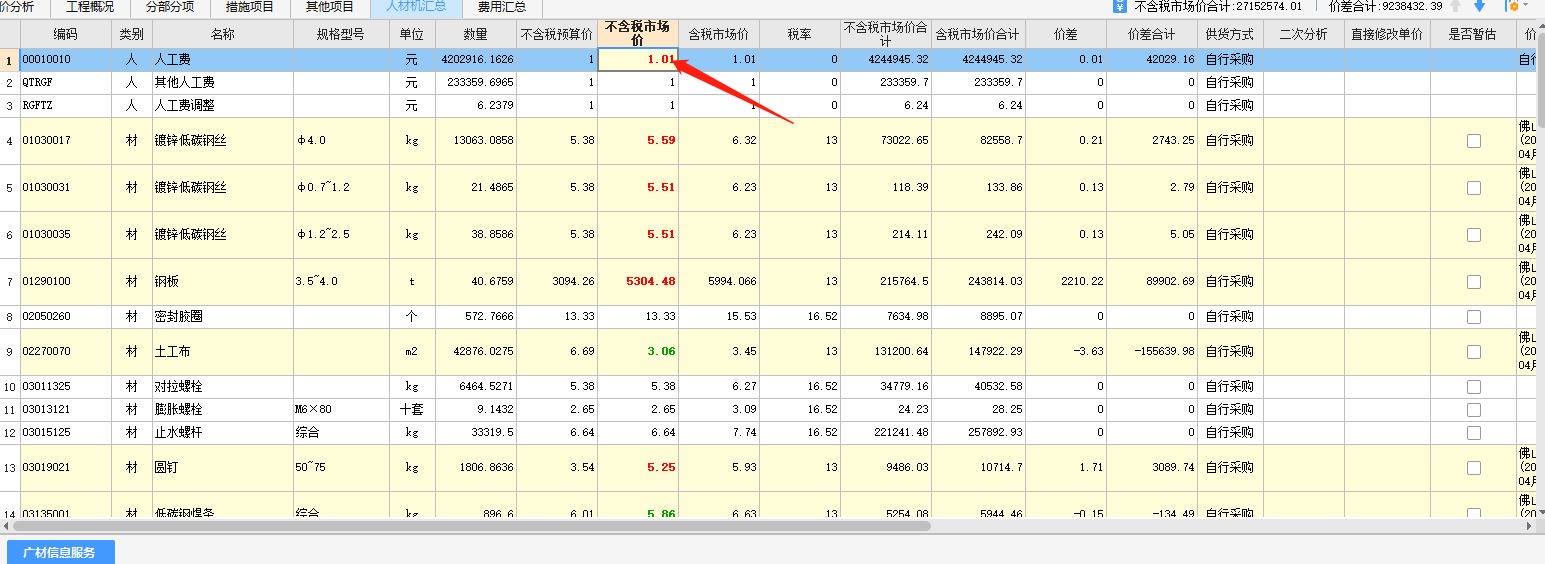
Task: Tick 是否暂估 checkbox for 镀锌低碳钢丝 φ0.7~1.2
Action: click(1473, 188)
